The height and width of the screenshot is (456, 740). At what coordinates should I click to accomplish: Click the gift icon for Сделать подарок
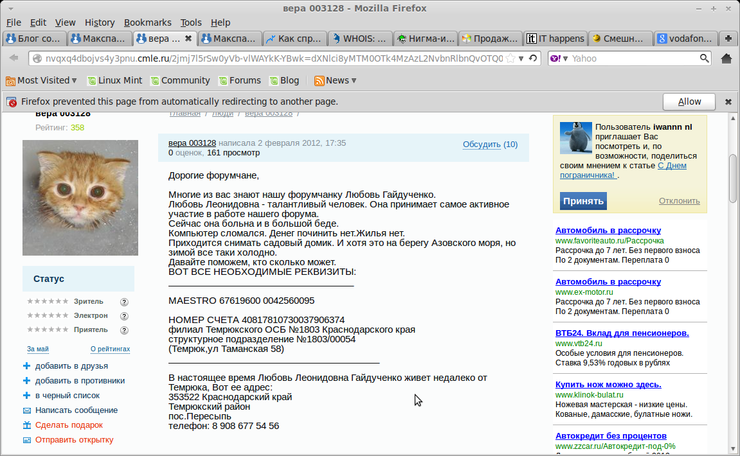click(26, 425)
